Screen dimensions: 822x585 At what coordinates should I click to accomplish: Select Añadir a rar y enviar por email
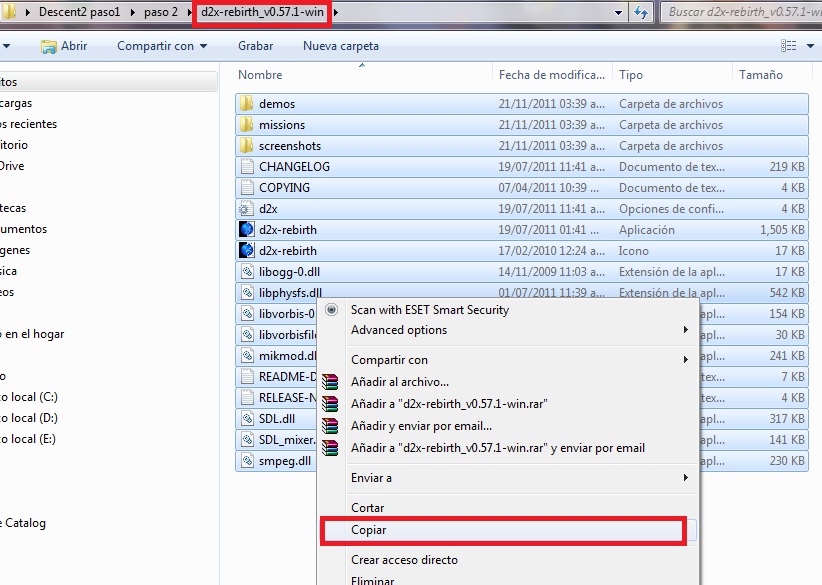[498, 448]
